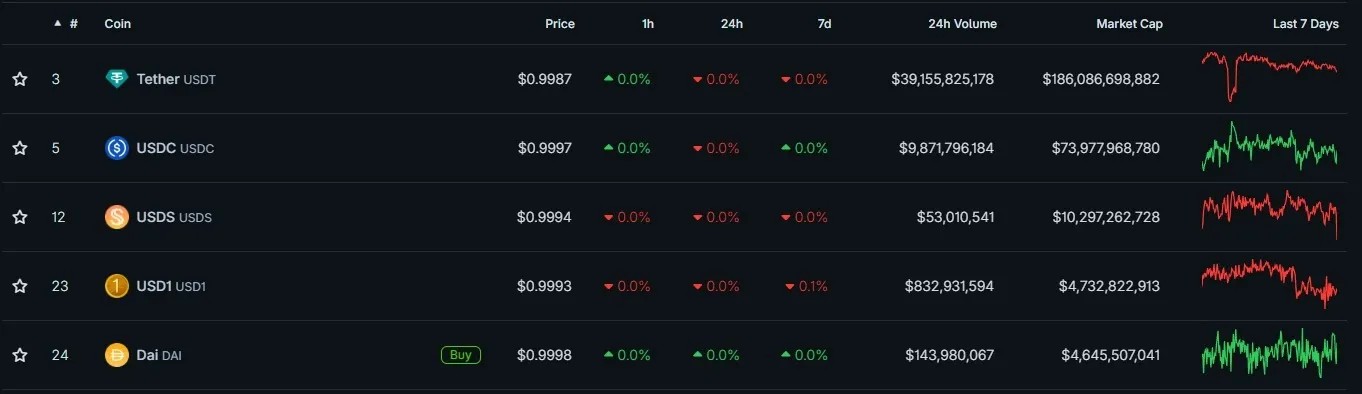Image resolution: width=1362 pixels, height=394 pixels.
Task: Click the green Buy button for Dai
Action: (x=461, y=355)
